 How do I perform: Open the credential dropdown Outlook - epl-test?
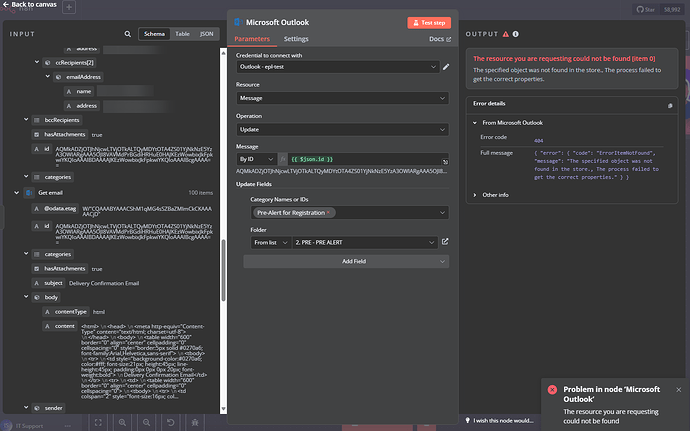[338, 66]
